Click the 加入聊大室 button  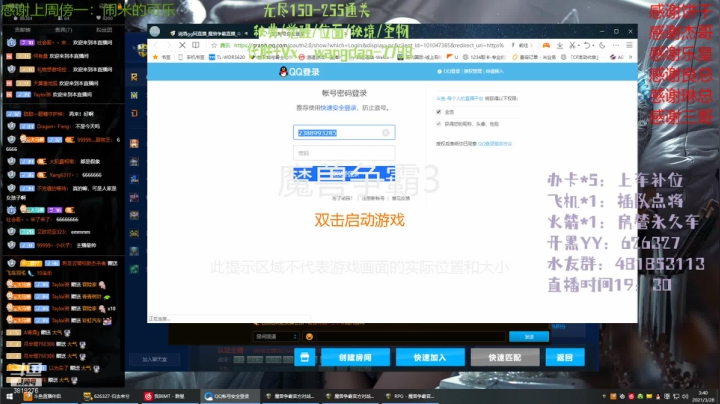point(154,359)
